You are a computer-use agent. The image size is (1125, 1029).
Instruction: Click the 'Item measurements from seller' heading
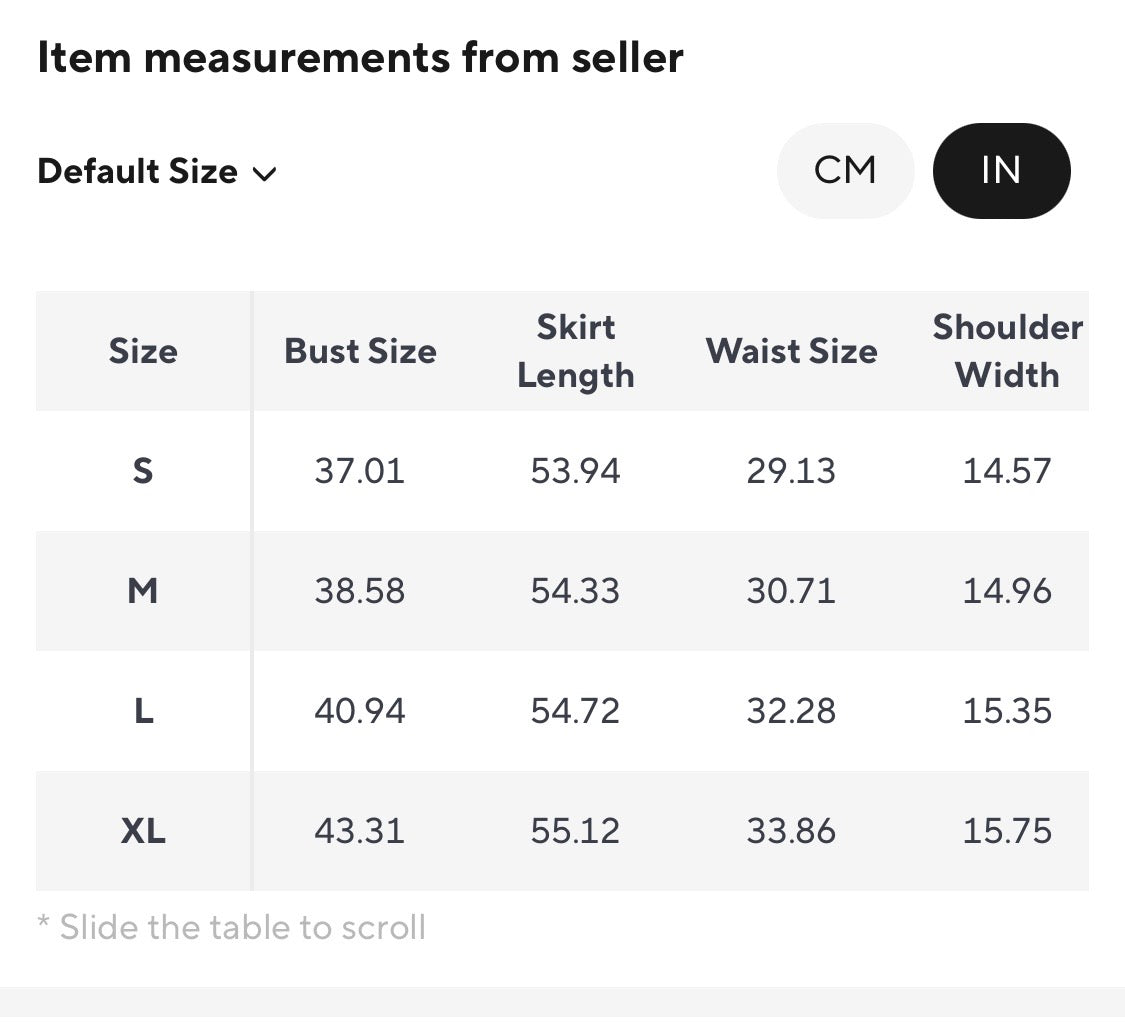(360, 57)
